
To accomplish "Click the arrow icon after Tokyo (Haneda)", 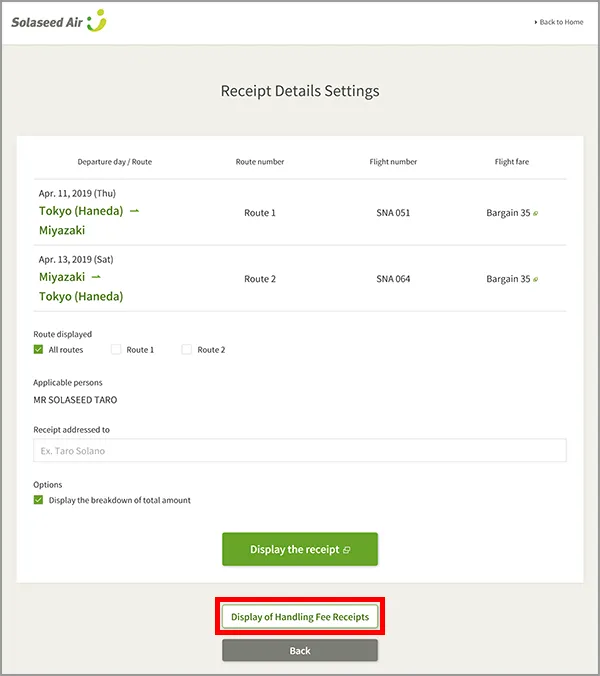I will [x=135, y=211].
